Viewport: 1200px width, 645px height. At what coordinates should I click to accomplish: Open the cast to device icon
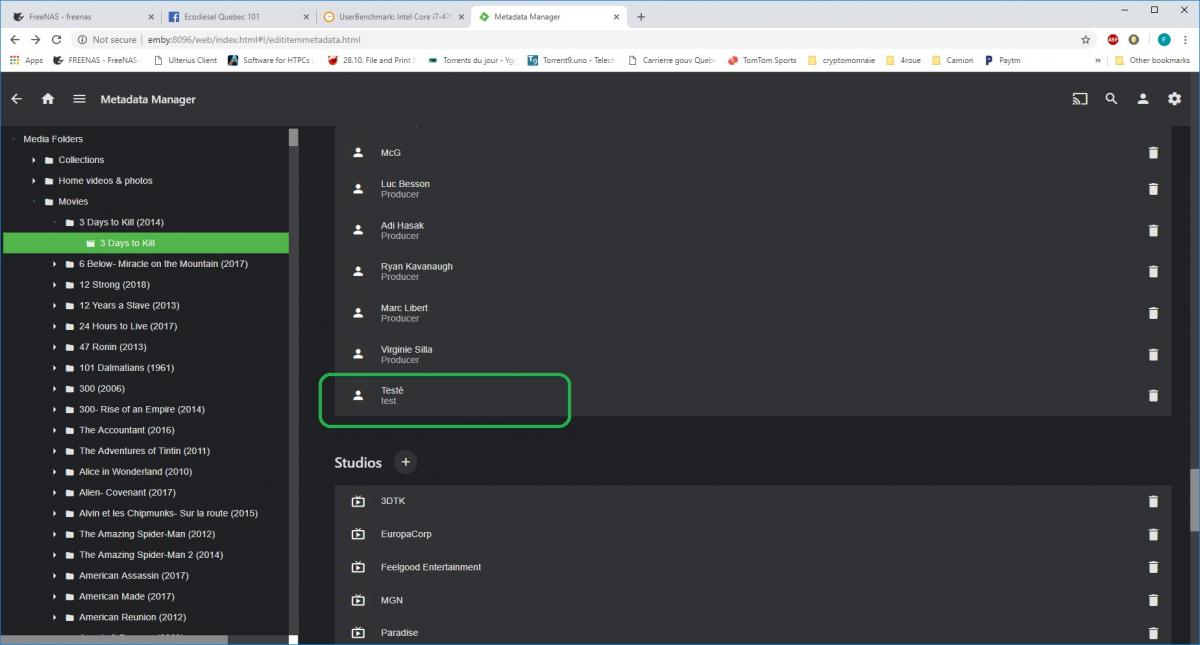[x=1080, y=99]
